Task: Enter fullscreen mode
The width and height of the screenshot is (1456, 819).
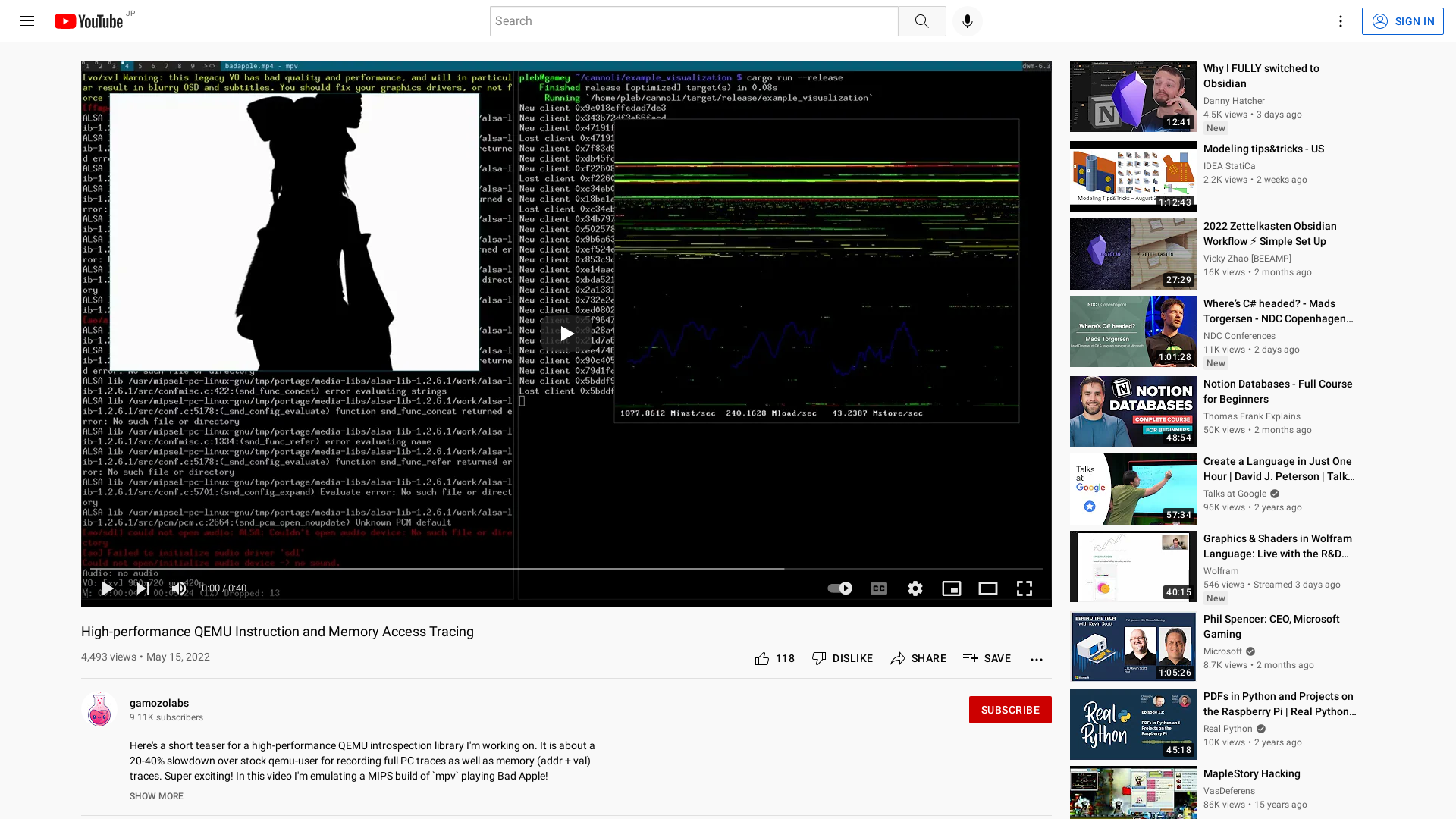Action: click(x=1025, y=588)
